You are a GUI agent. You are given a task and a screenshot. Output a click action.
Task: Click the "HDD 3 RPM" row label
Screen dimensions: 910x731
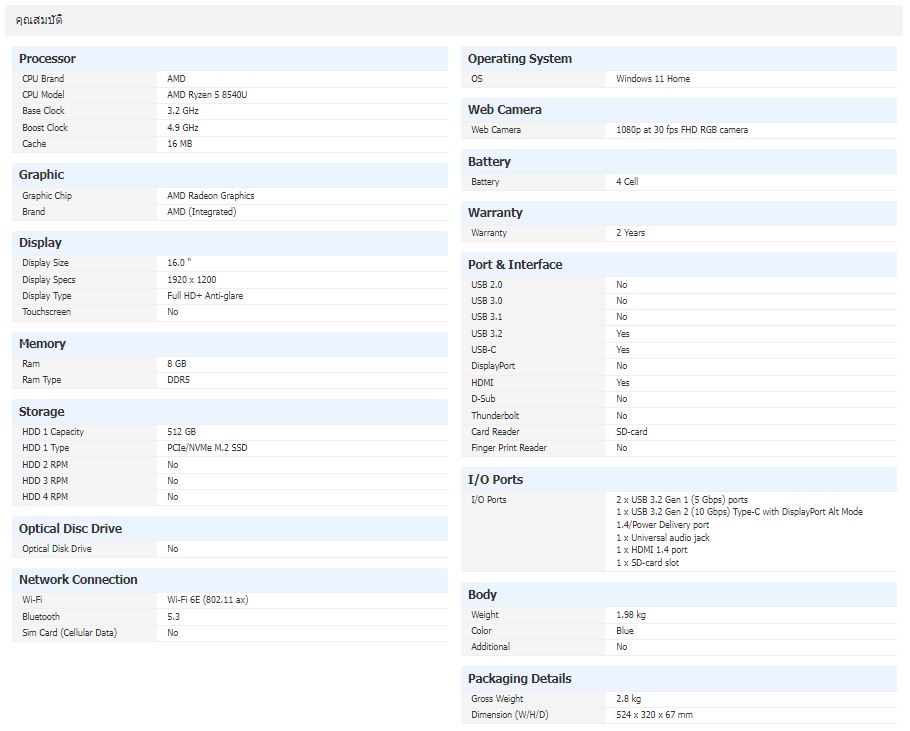click(45, 481)
